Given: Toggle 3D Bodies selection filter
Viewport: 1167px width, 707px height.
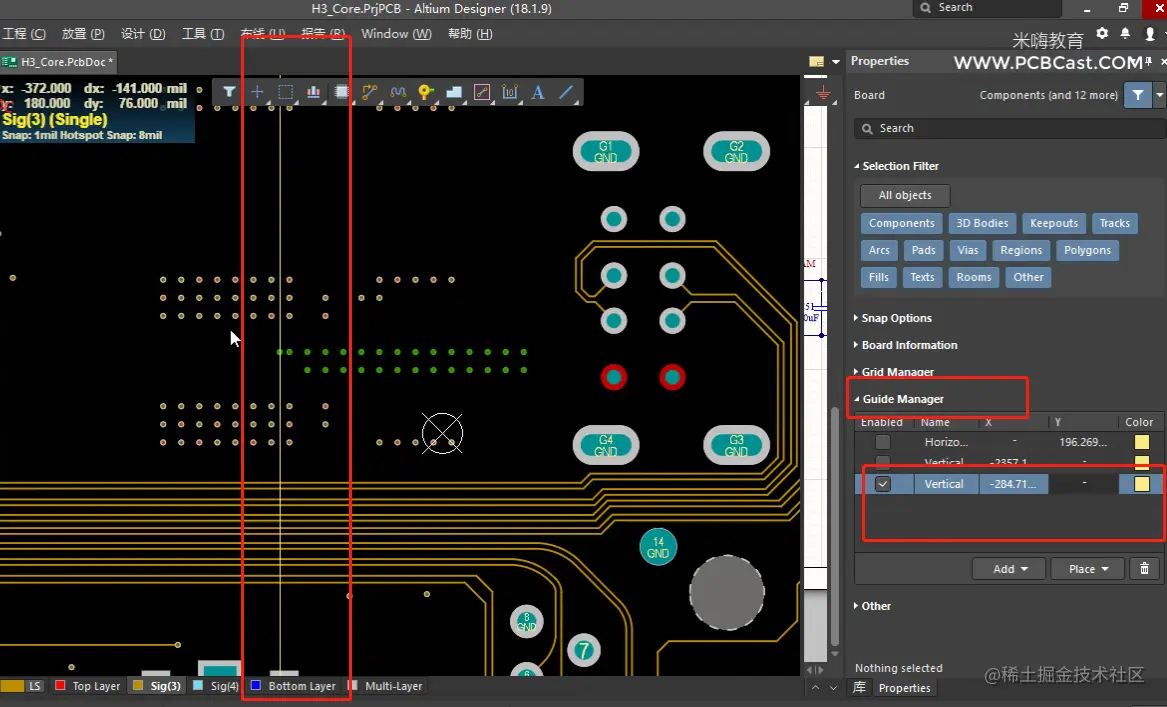Looking at the screenshot, I should coord(982,223).
